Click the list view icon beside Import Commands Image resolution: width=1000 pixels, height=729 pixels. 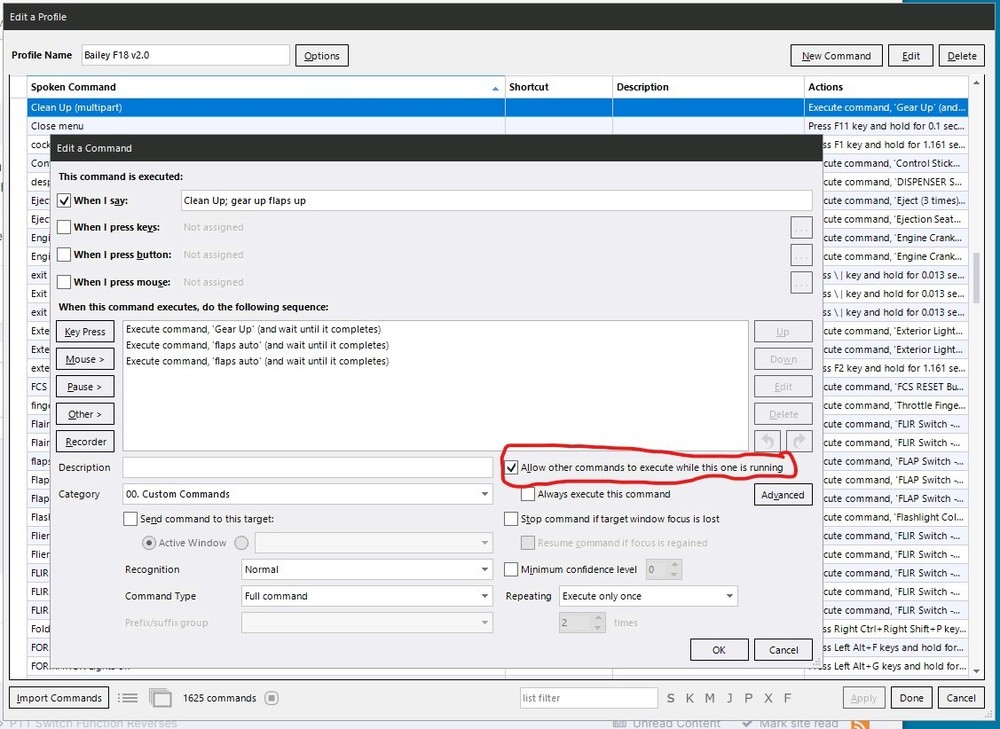click(128, 698)
